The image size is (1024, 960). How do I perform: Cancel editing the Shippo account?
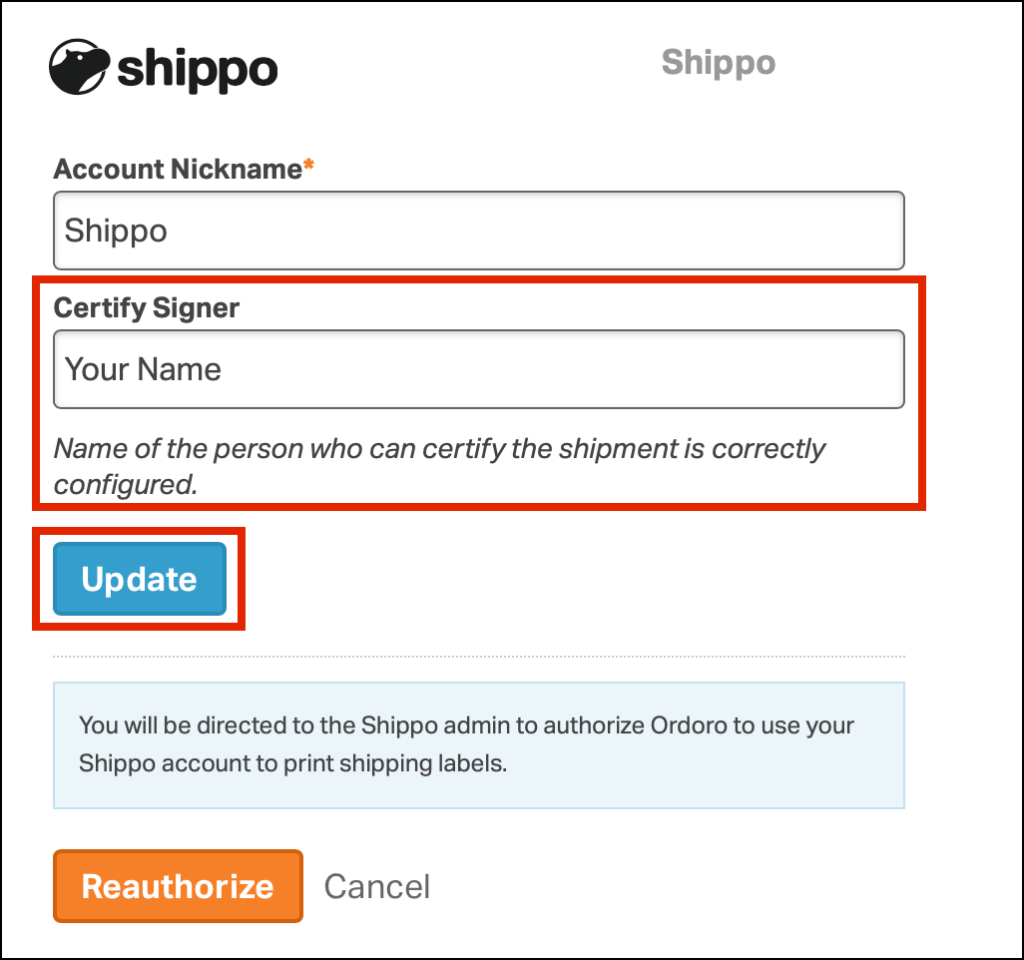tap(377, 887)
